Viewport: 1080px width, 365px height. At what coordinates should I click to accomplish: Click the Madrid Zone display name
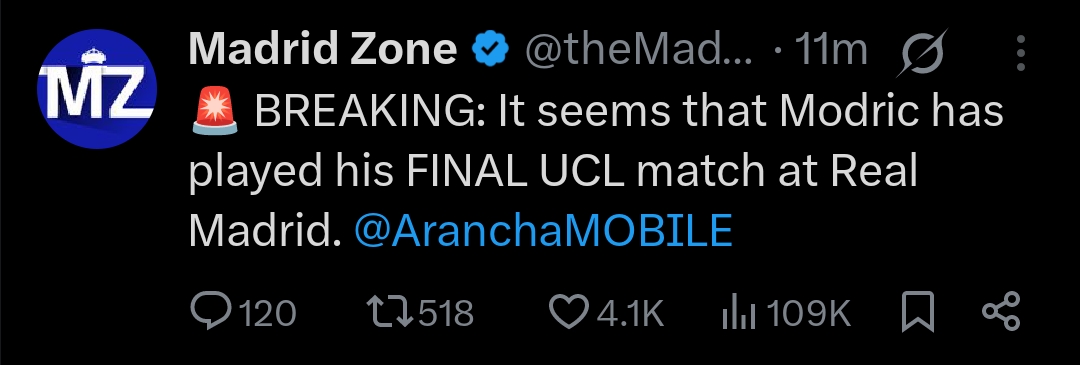click(323, 50)
